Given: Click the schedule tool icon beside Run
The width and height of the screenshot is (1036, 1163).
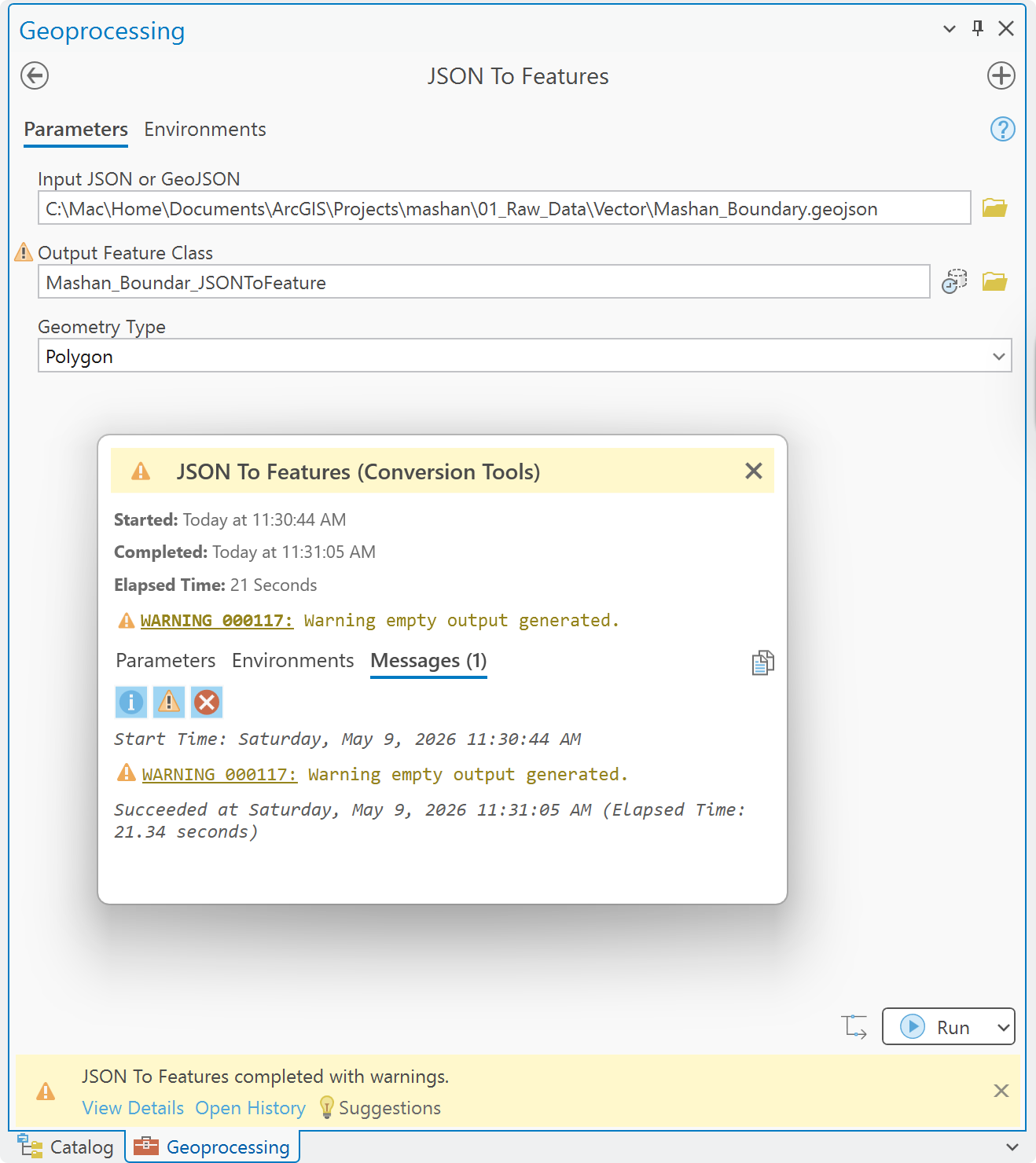Looking at the screenshot, I should coord(854,1026).
